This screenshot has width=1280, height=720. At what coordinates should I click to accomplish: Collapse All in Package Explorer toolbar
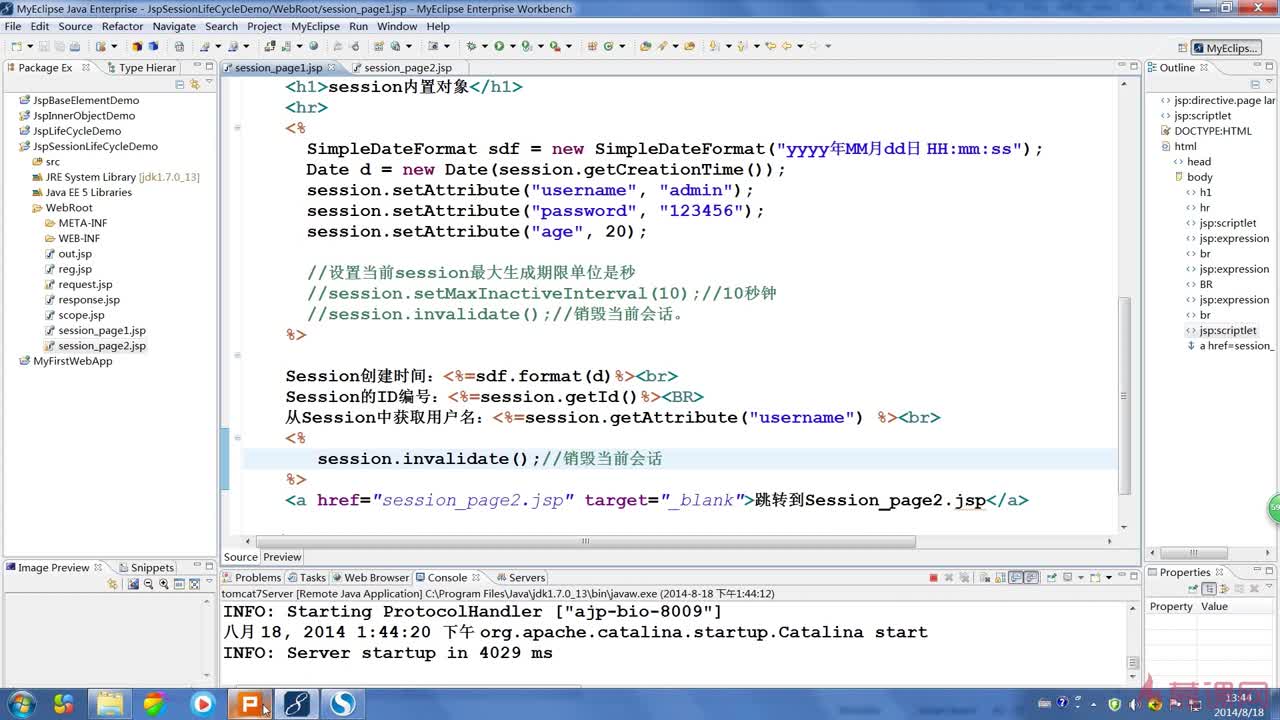point(181,85)
